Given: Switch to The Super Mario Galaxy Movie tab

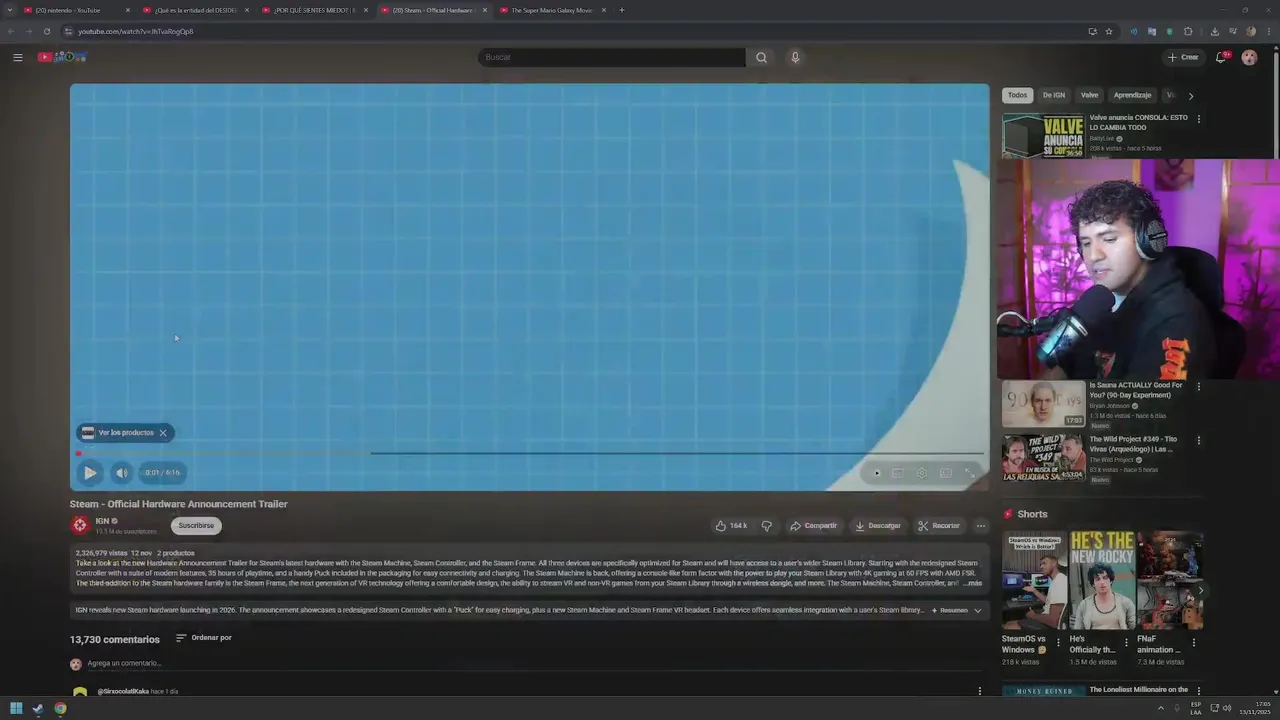Looking at the screenshot, I should pyautogui.click(x=552, y=10).
